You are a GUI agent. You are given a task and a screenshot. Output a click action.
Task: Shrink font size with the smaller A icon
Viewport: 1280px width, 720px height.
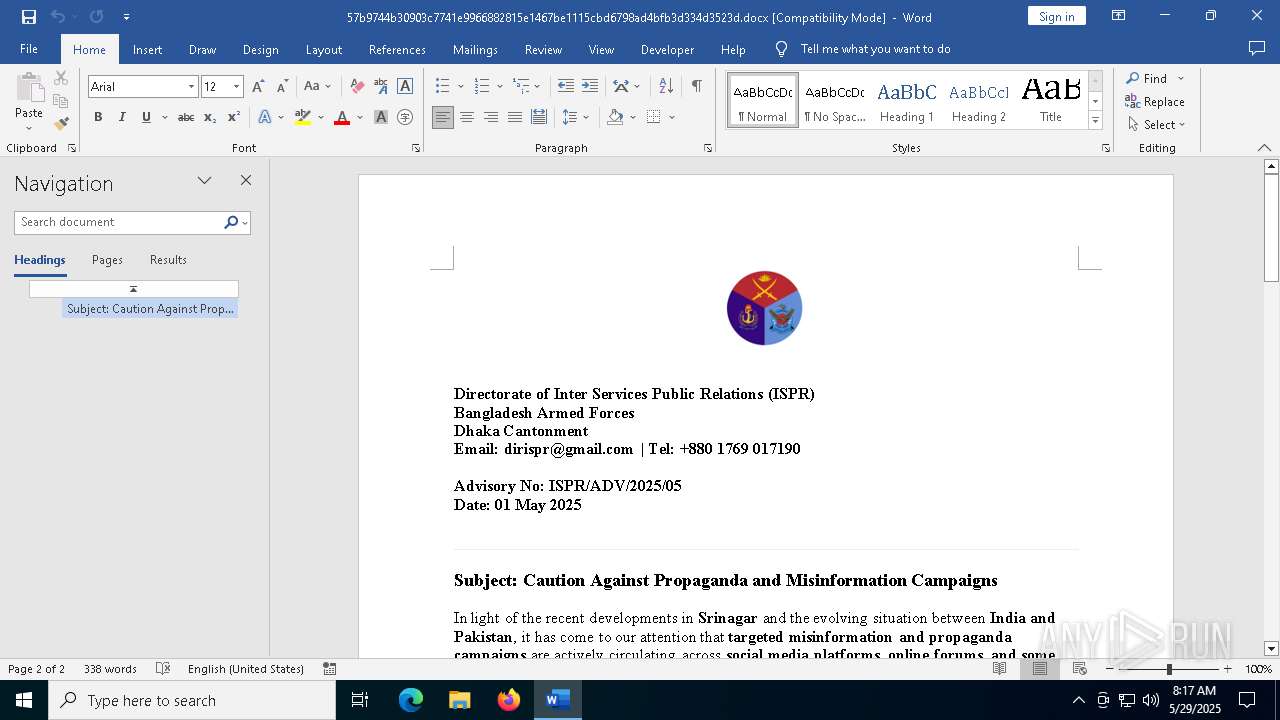tap(283, 86)
